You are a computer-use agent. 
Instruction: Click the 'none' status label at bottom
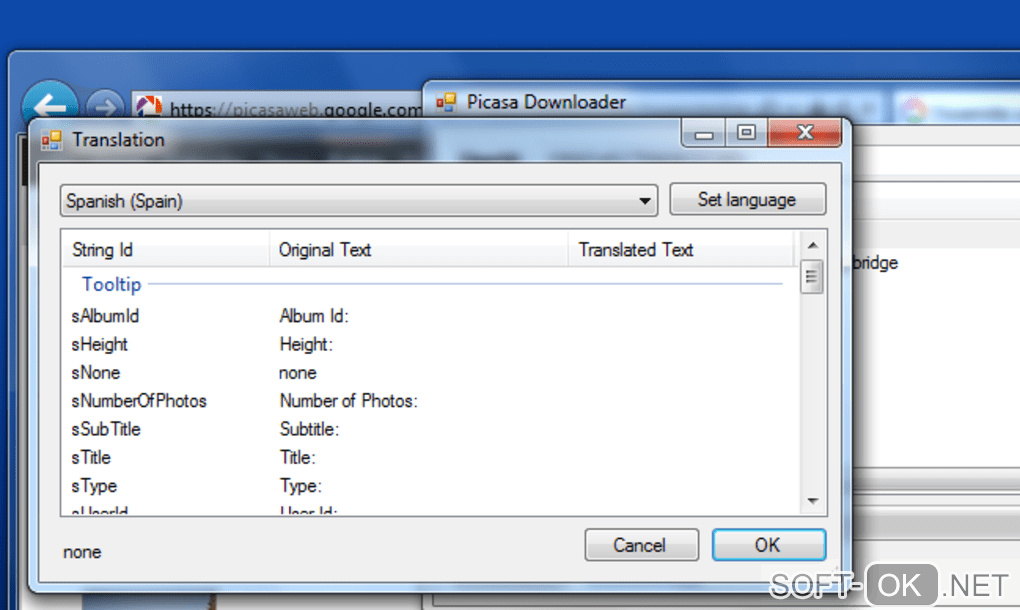point(82,552)
